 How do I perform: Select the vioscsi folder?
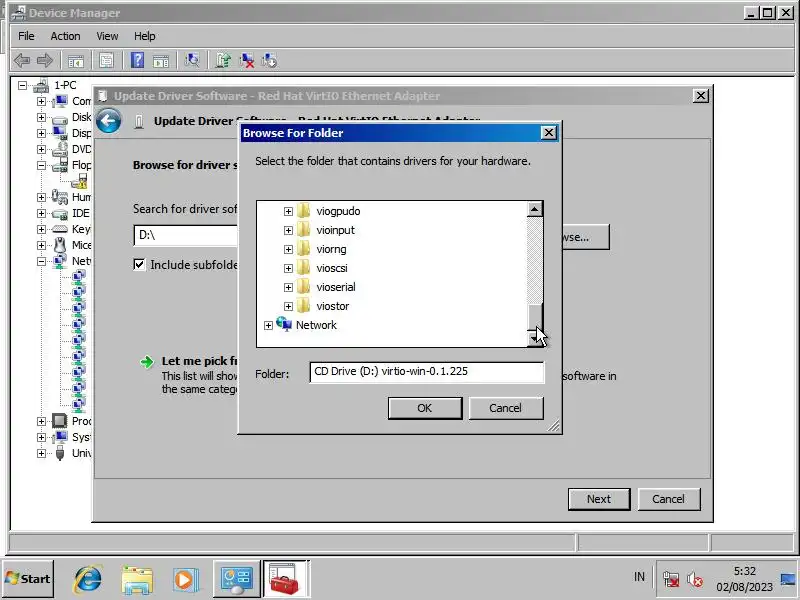(332, 268)
